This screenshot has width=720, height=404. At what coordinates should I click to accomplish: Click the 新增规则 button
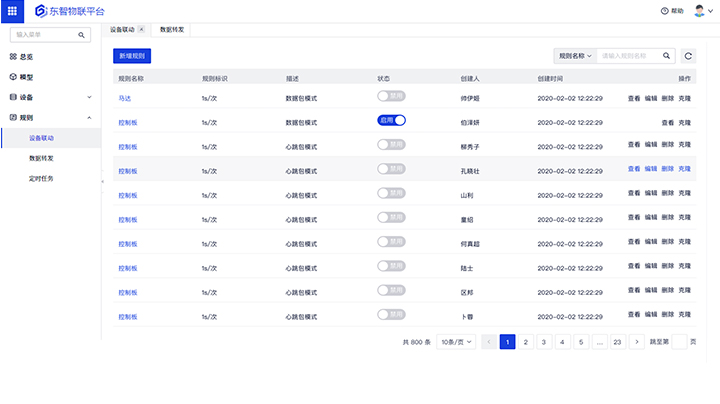coord(131,56)
